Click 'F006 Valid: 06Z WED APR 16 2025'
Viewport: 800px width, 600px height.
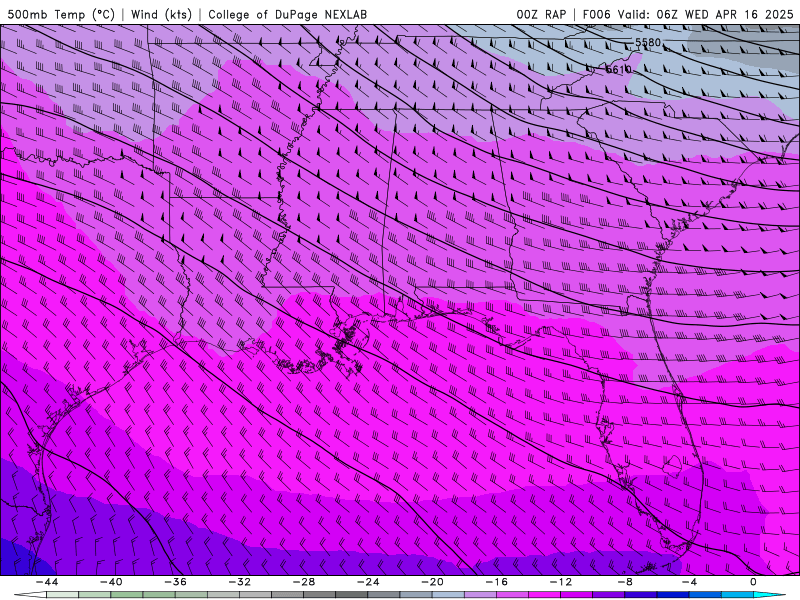point(688,14)
